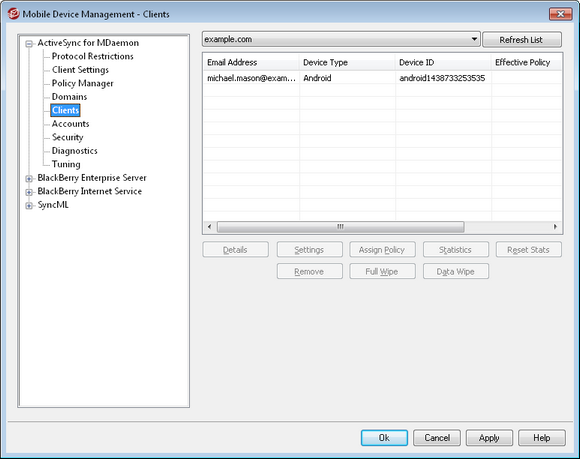Open Policy Manager tree item
Image resolution: width=580 pixels, height=459 pixels.
(x=82, y=83)
